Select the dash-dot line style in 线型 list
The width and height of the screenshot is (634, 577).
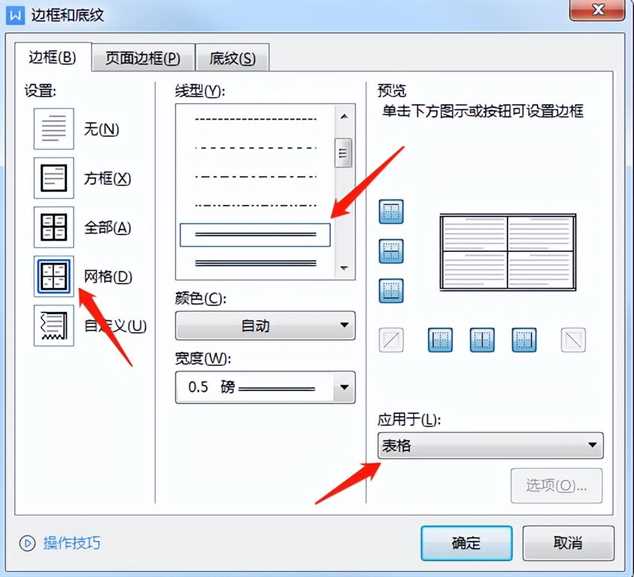[254, 176]
